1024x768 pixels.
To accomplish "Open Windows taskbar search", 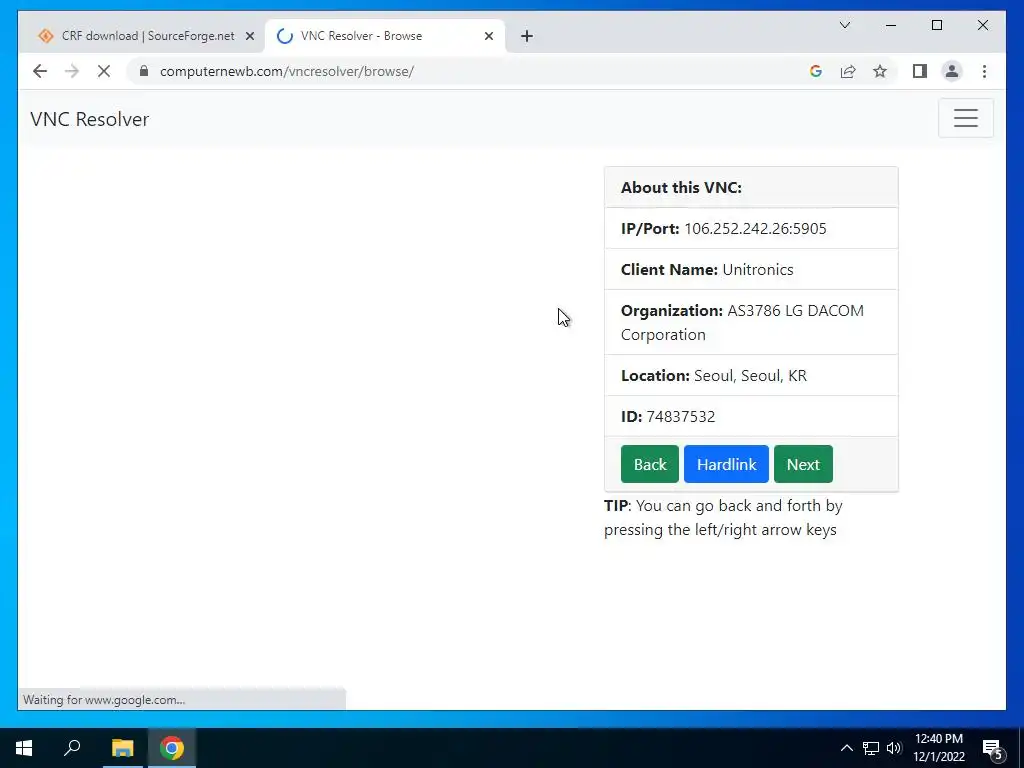I will pyautogui.click(x=72, y=748).
